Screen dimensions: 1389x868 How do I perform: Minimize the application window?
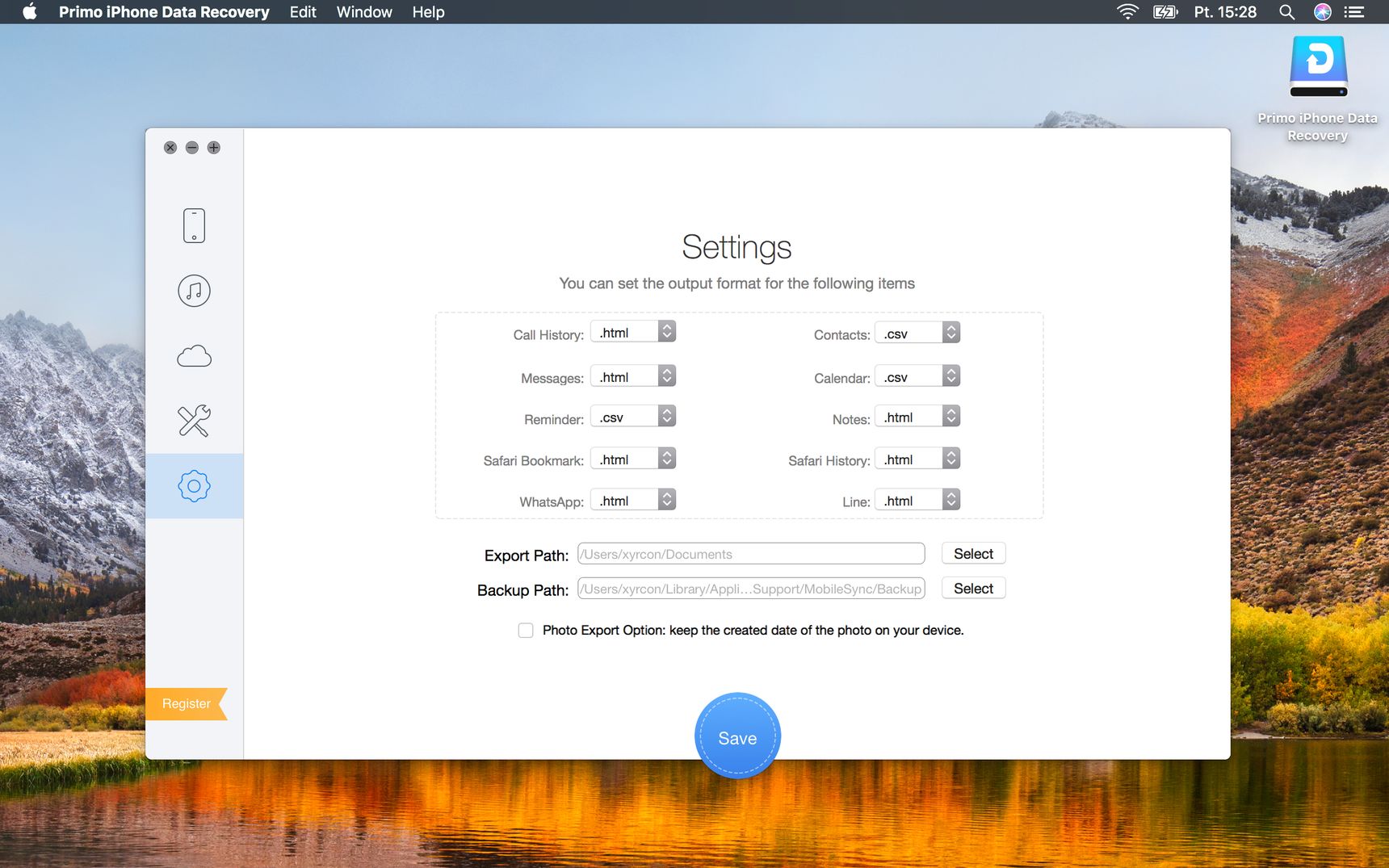[192, 148]
